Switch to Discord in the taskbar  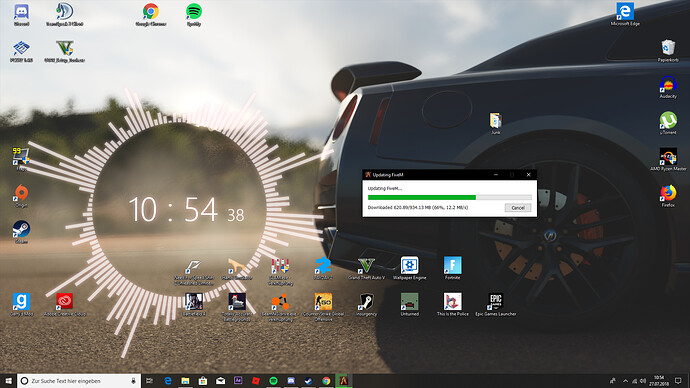(x=291, y=381)
